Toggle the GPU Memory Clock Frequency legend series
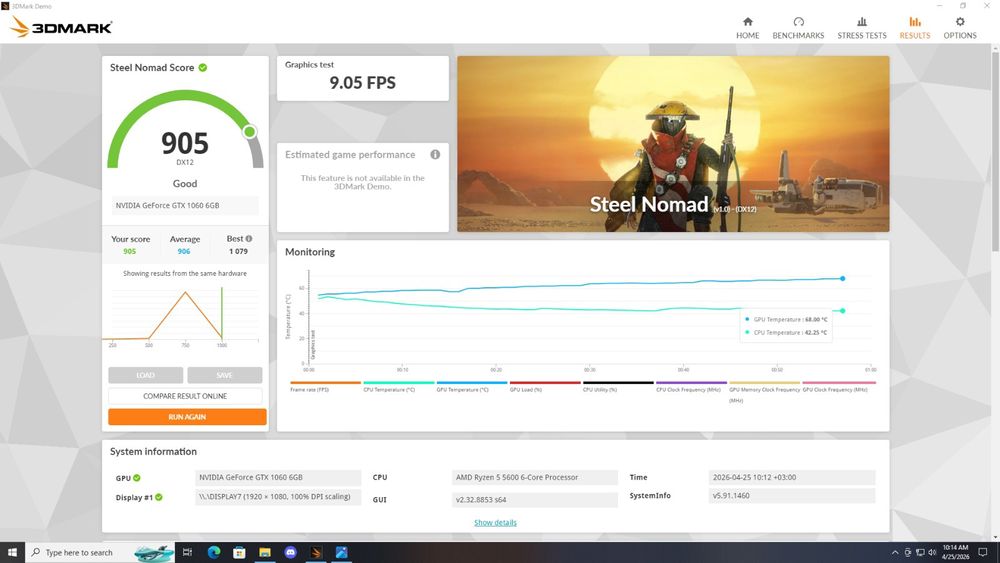The height and width of the screenshot is (563, 1000). click(764, 391)
